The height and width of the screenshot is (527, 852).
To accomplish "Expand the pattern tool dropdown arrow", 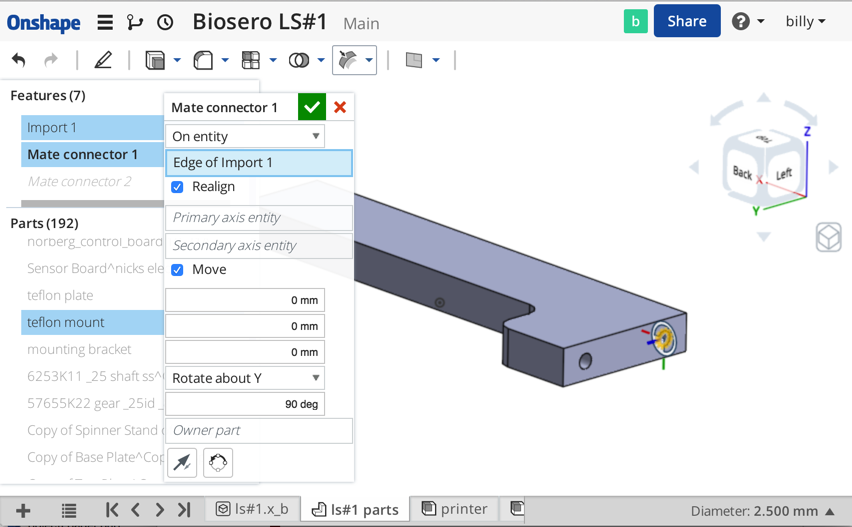I will click(x=273, y=60).
